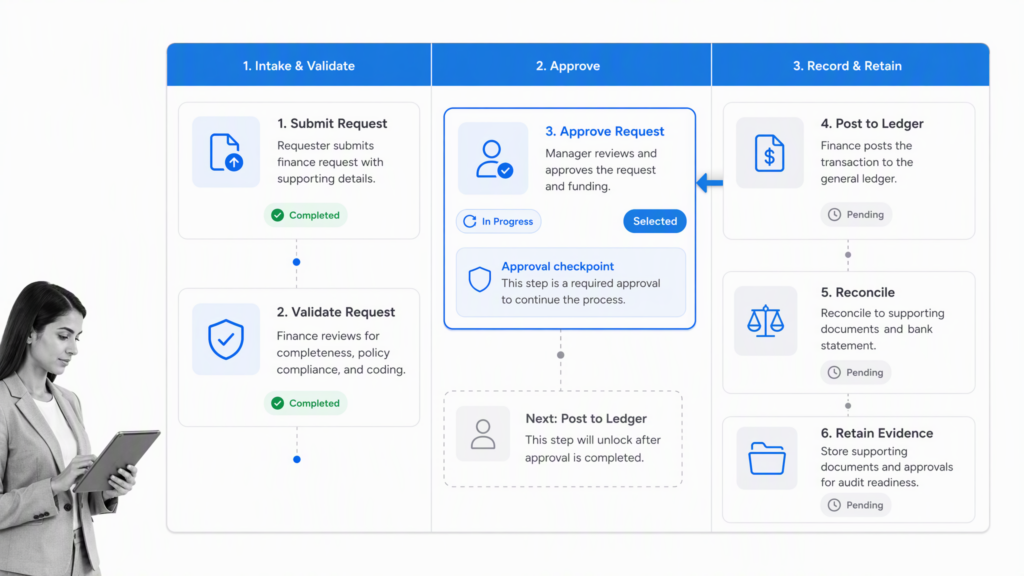Open the 4. Post to Ledger title

(872, 123)
